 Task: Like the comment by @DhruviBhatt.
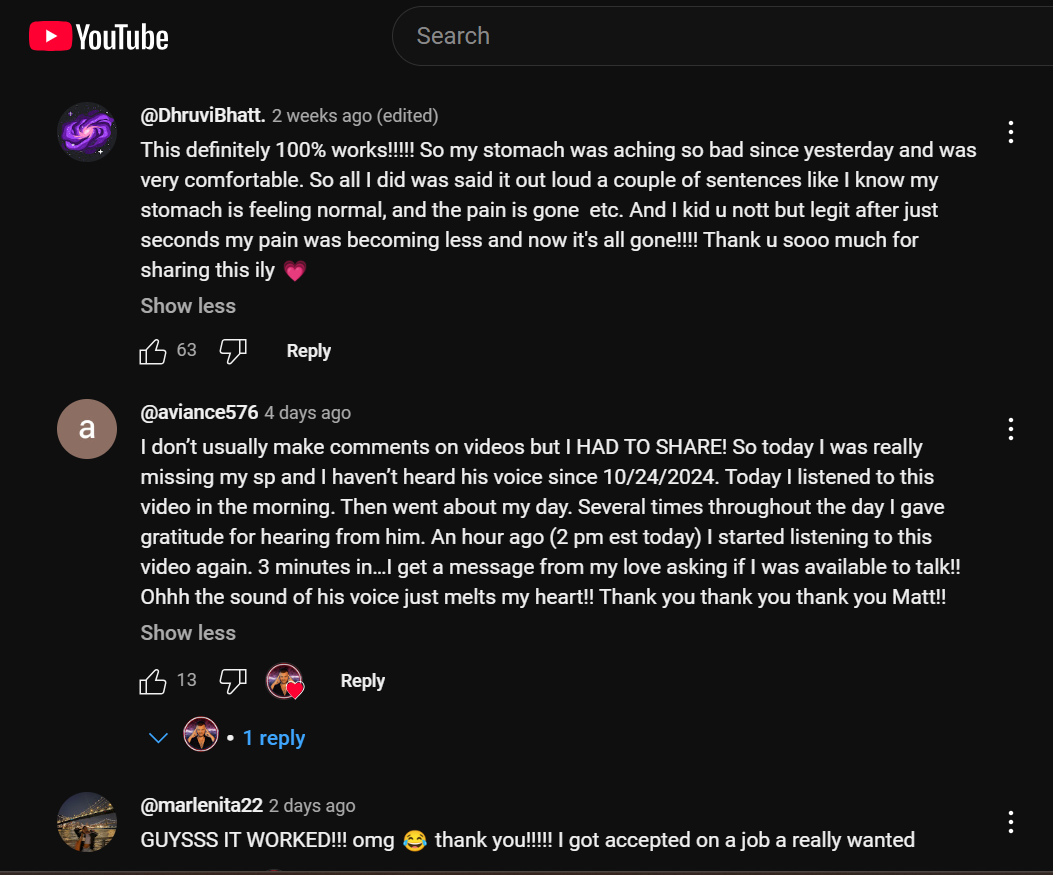point(153,351)
